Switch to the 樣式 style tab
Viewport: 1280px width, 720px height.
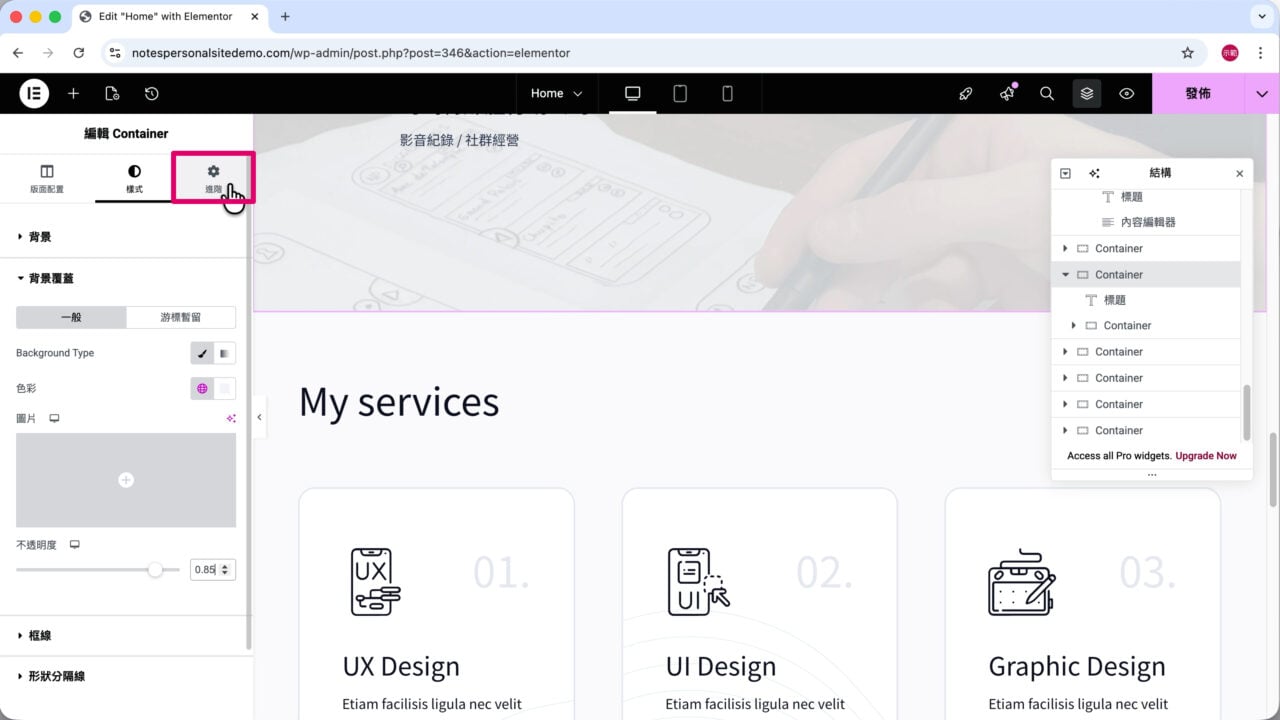pos(134,178)
